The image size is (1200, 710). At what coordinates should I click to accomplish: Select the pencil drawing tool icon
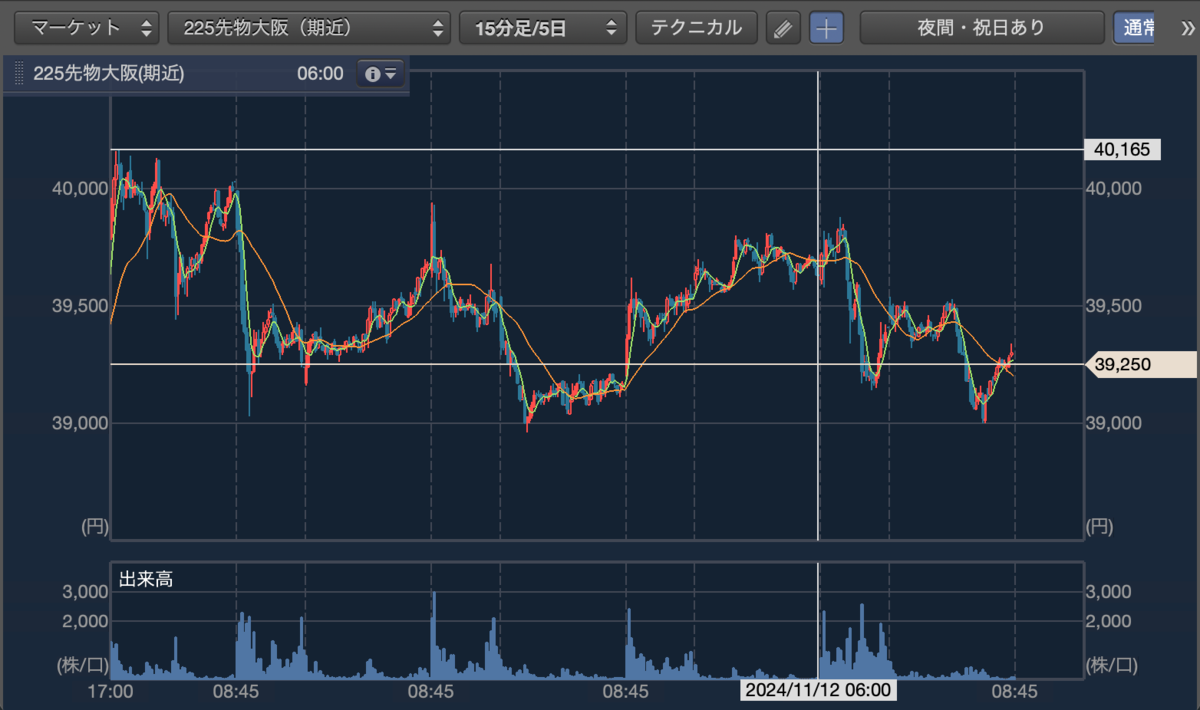(783, 28)
